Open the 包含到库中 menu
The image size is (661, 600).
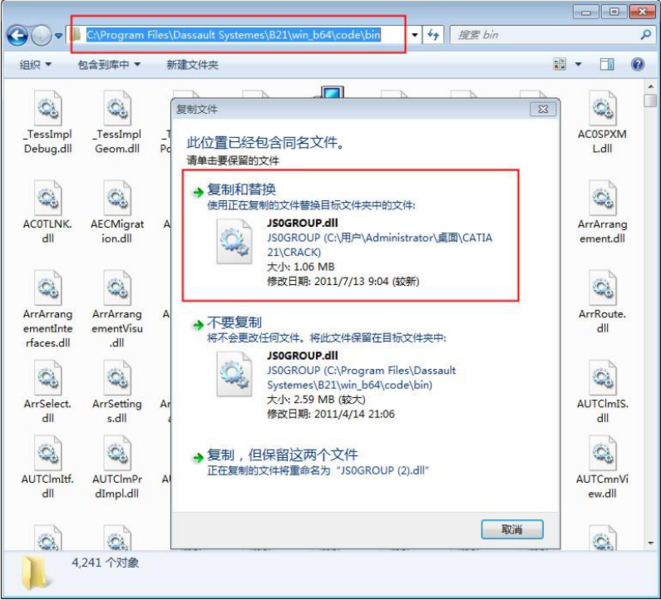pos(109,65)
